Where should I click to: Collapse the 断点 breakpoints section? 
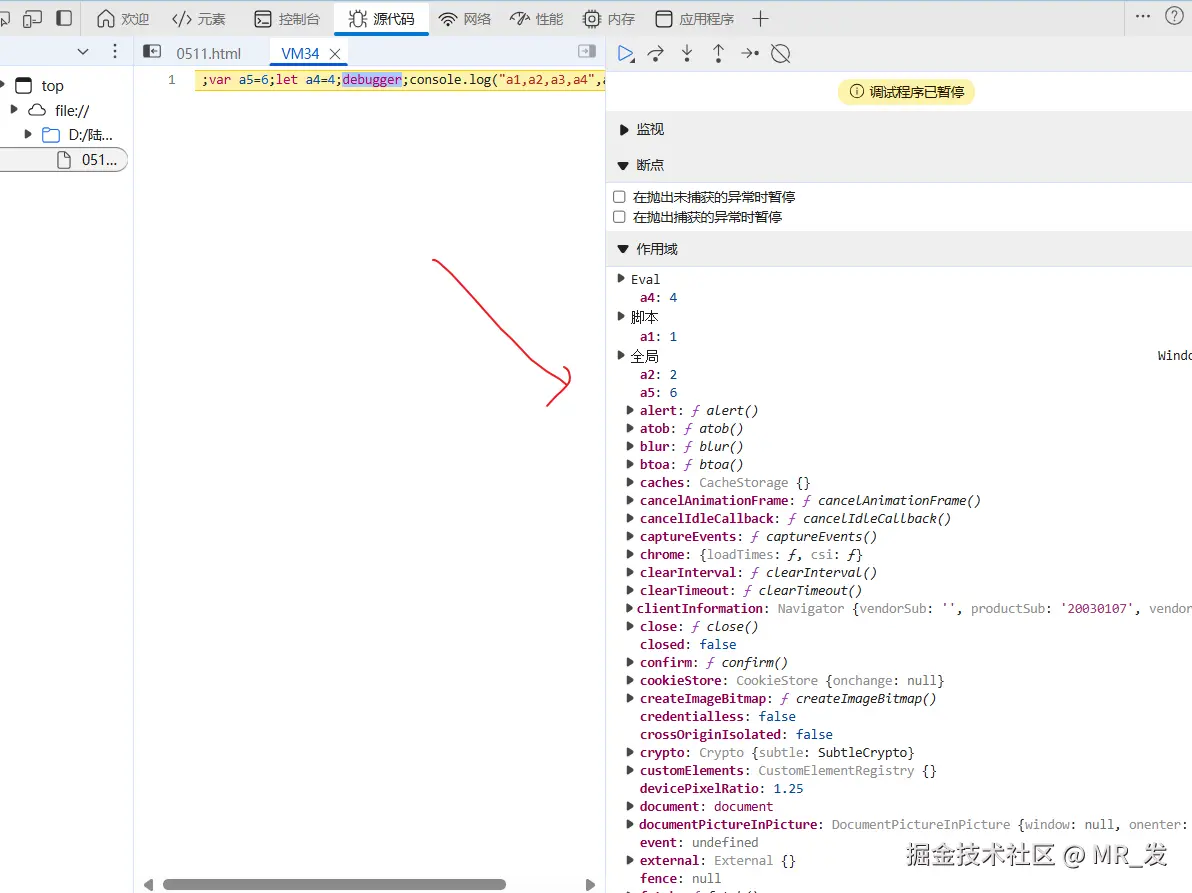click(623, 166)
